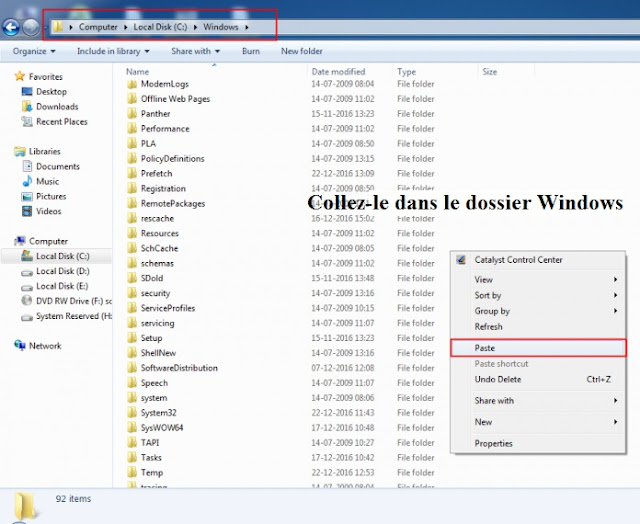Click the Network icon in sidebar

(20, 345)
